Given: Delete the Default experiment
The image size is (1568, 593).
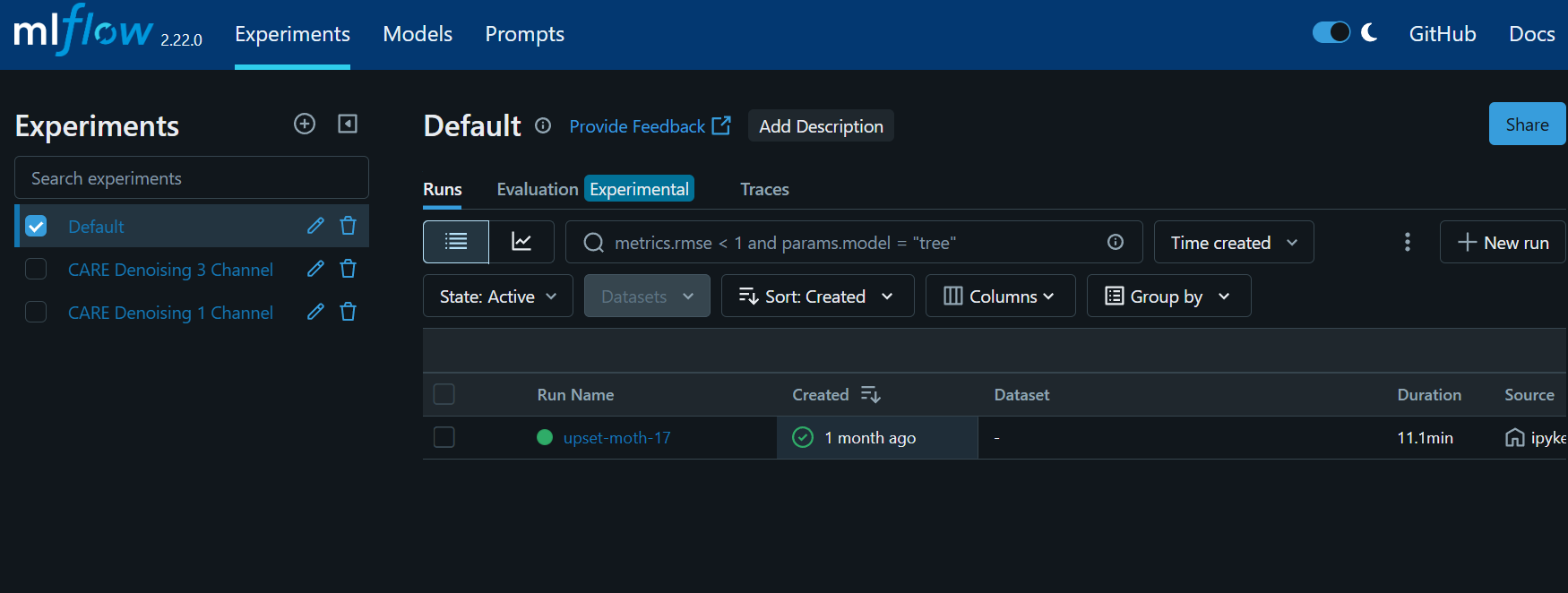Looking at the screenshot, I should [x=349, y=226].
